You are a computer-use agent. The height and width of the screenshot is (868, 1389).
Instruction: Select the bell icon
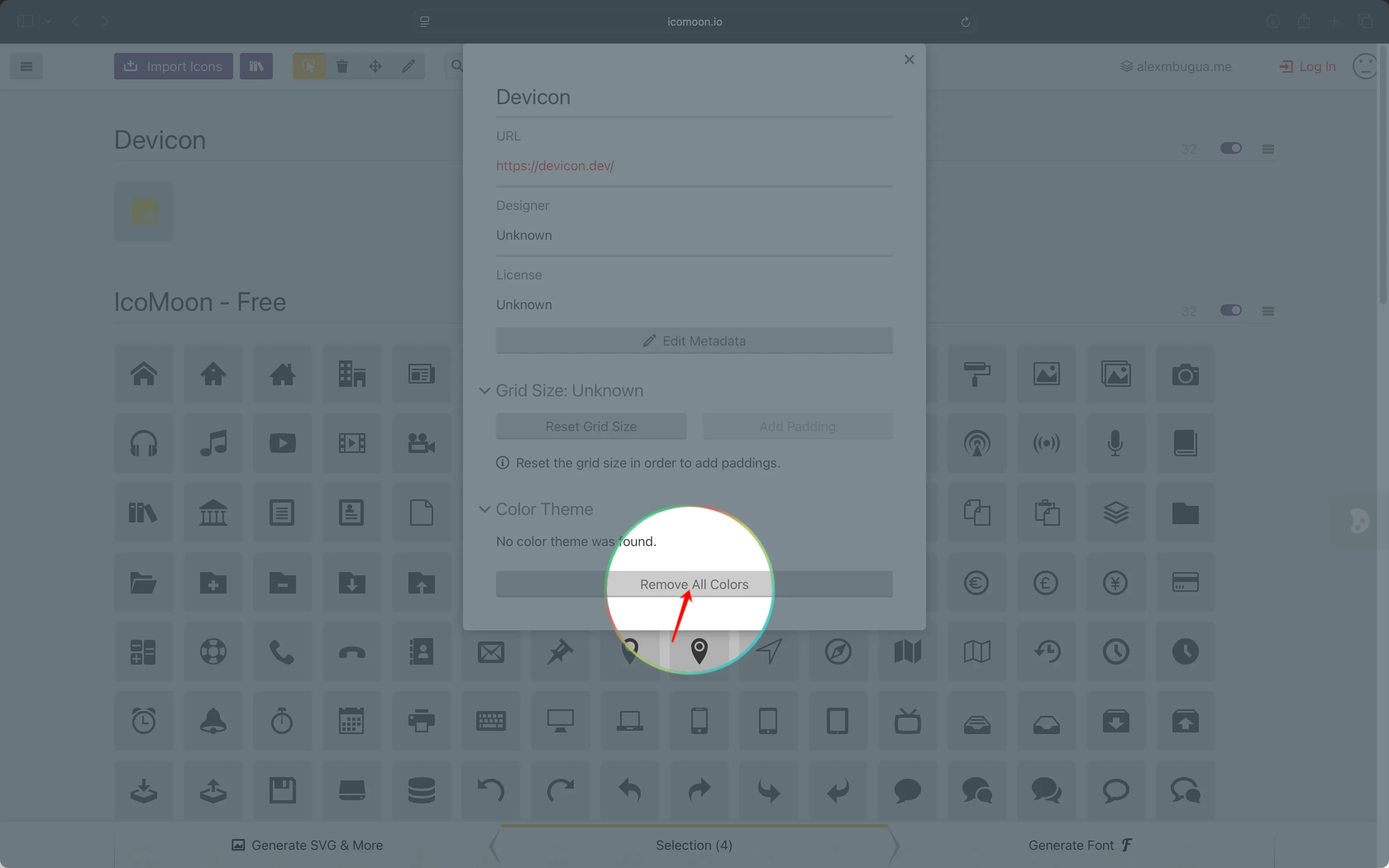(x=213, y=722)
